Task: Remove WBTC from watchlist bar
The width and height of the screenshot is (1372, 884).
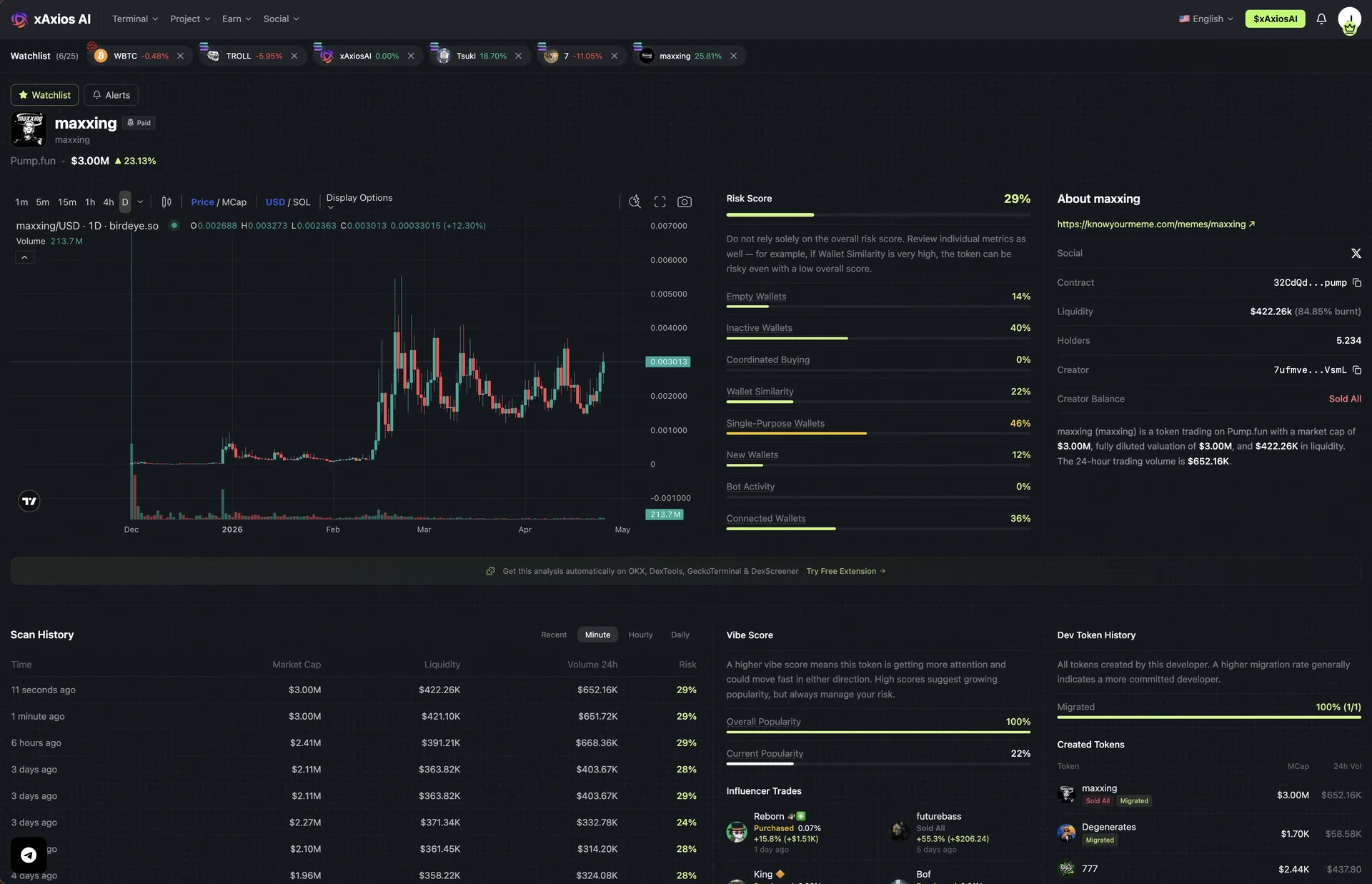Action: click(180, 56)
